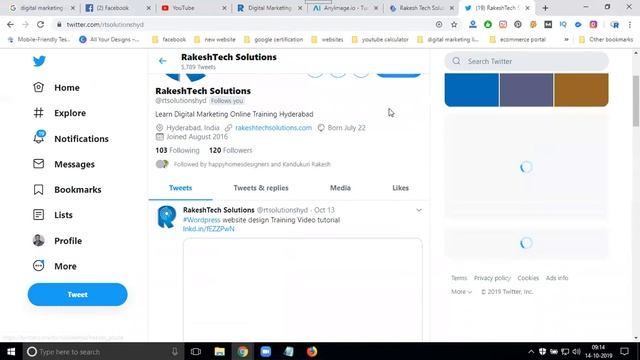Open the Cookies footer link
This screenshot has width=640, height=360.
pos(528,278)
